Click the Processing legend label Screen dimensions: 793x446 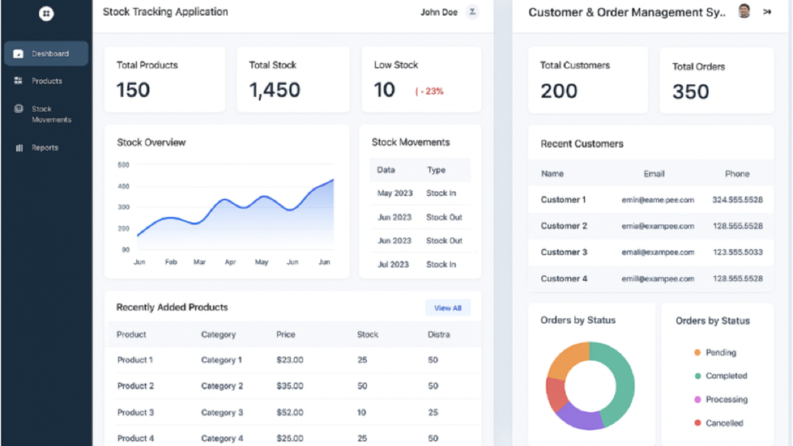pos(726,399)
